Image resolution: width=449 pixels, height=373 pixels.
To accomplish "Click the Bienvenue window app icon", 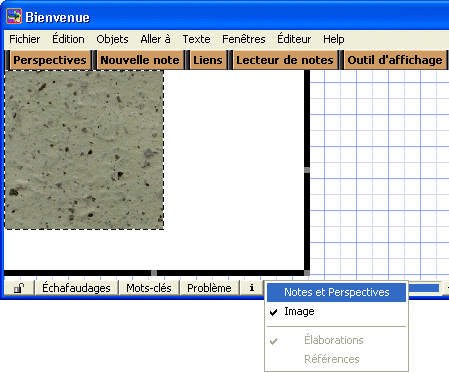I will click(x=14, y=16).
